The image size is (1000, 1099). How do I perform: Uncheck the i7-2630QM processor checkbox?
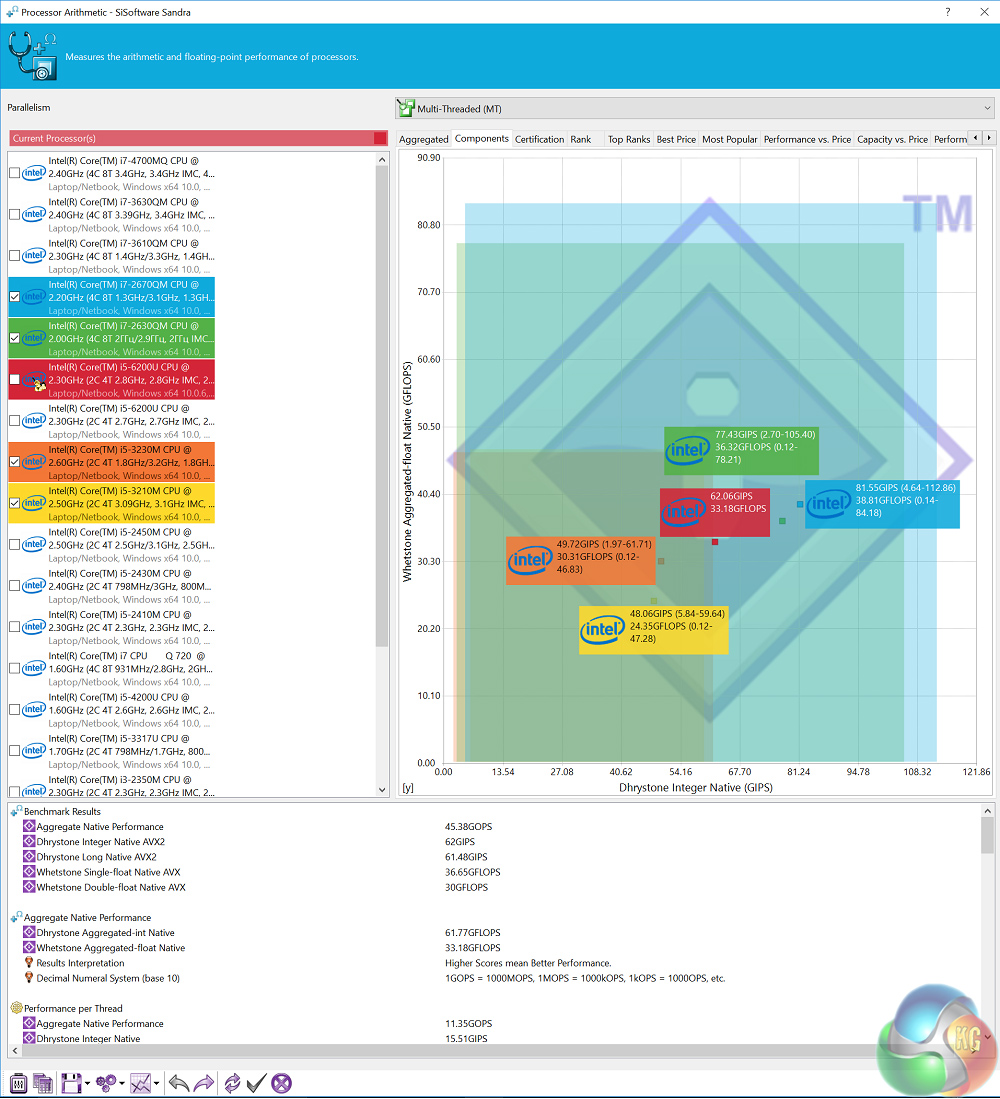coord(15,339)
